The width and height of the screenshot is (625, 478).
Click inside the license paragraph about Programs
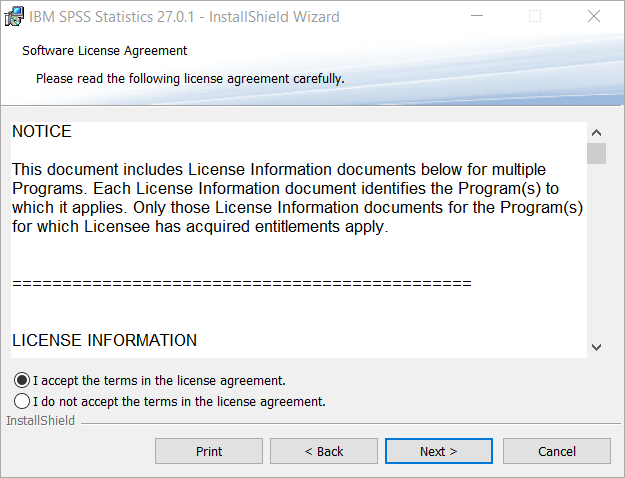pos(297,198)
